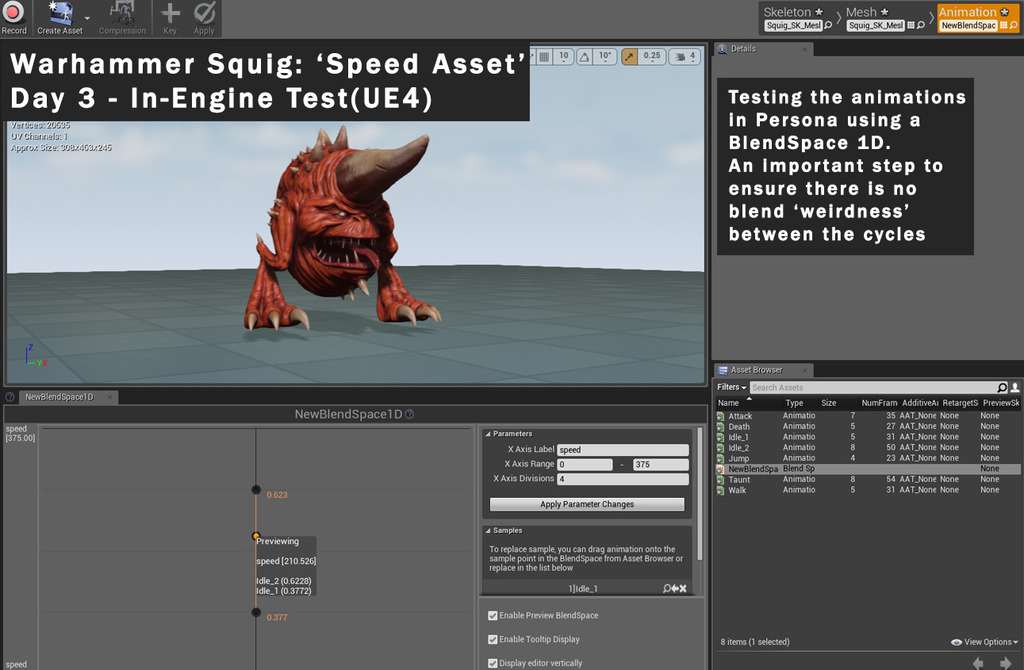Toggle Display editor vertically checkbox
This screenshot has width=1024, height=670.
[x=492, y=663]
